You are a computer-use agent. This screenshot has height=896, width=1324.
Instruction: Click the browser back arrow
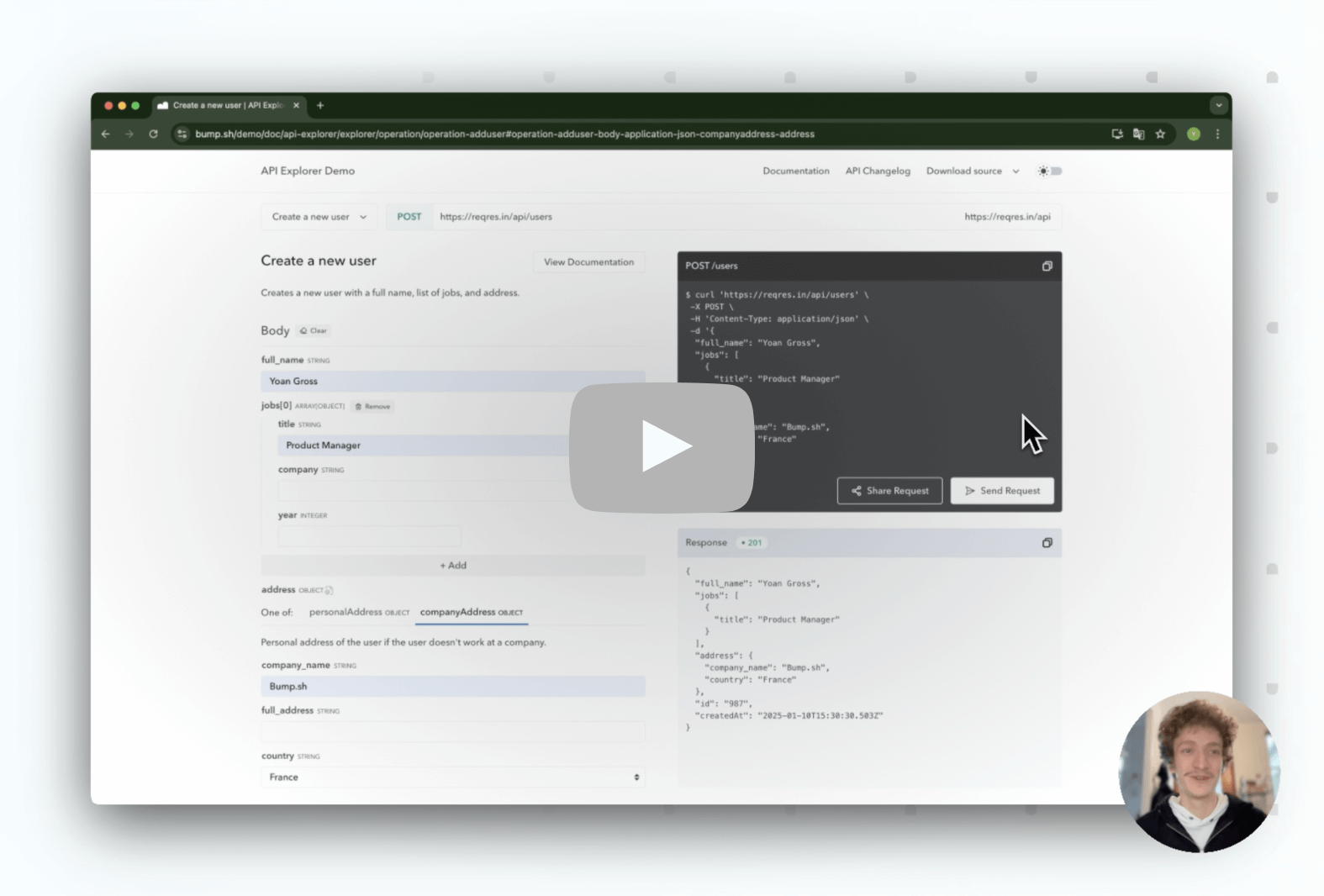click(x=106, y=134)
